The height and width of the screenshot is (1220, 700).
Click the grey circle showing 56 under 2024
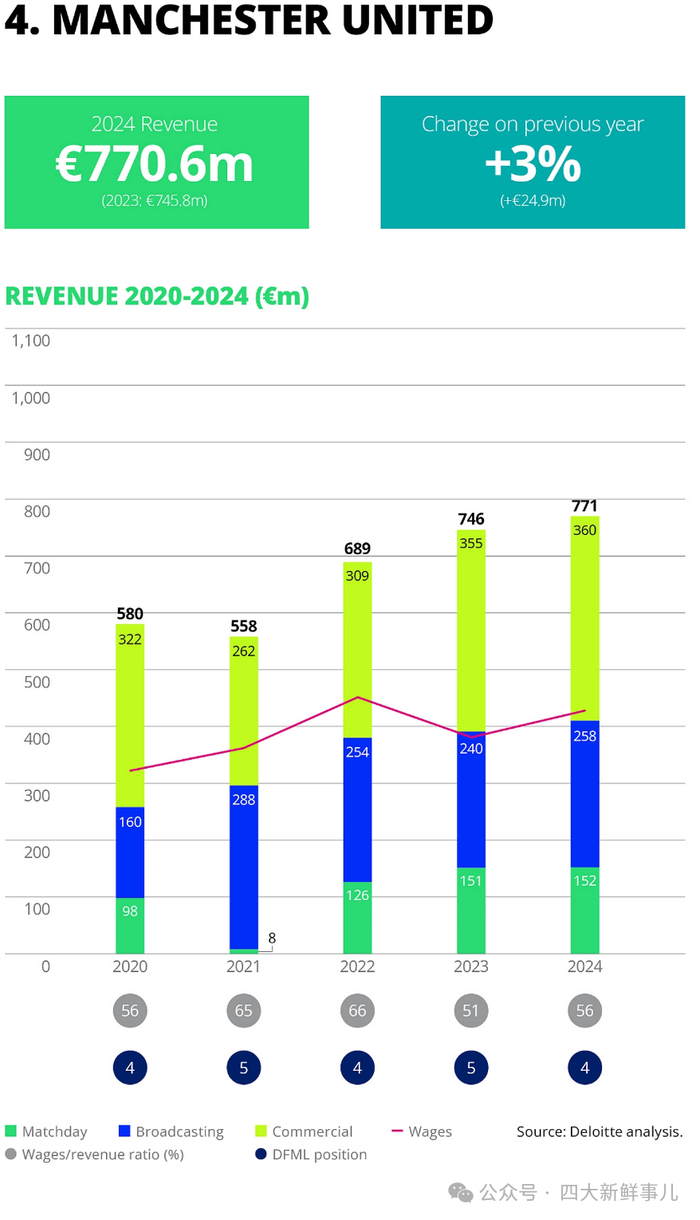[x=585, y=1010]
